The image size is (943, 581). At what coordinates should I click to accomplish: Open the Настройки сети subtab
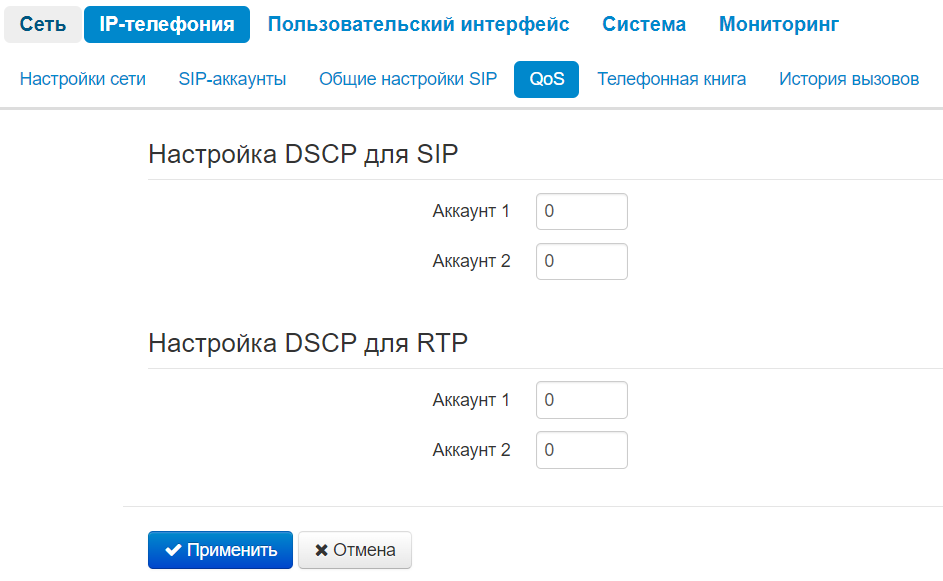tap(83, 80)
